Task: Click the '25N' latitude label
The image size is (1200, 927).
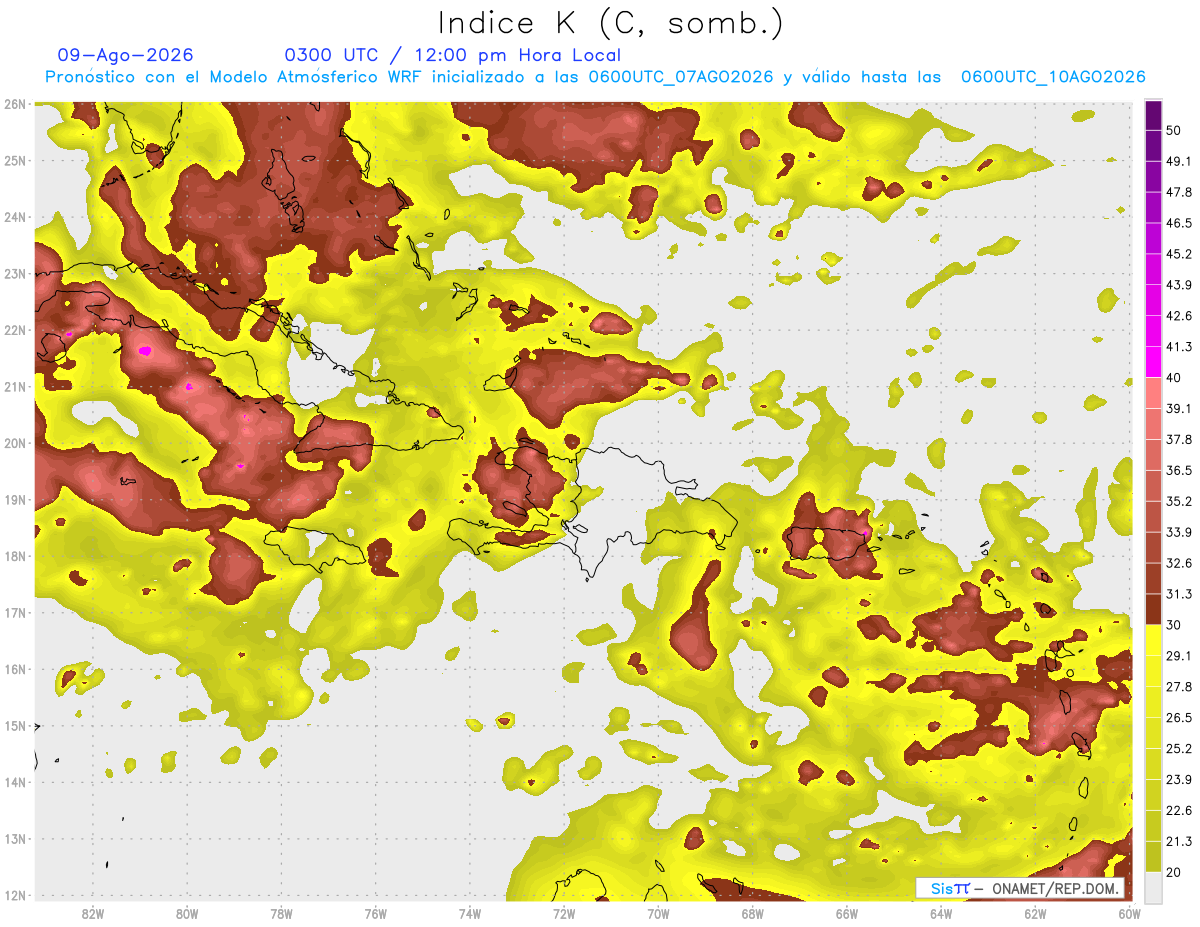Action: coord(15,160)
